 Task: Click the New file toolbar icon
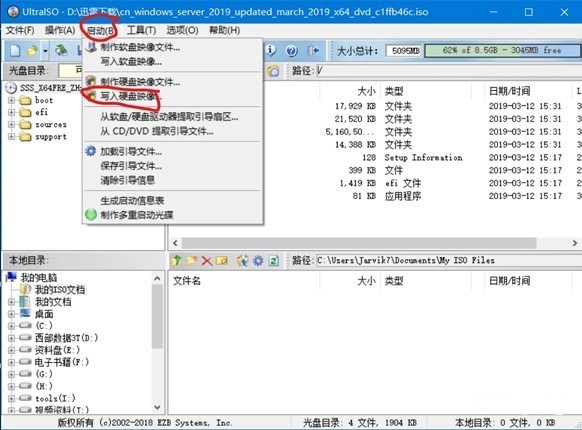tap(15, 51)
